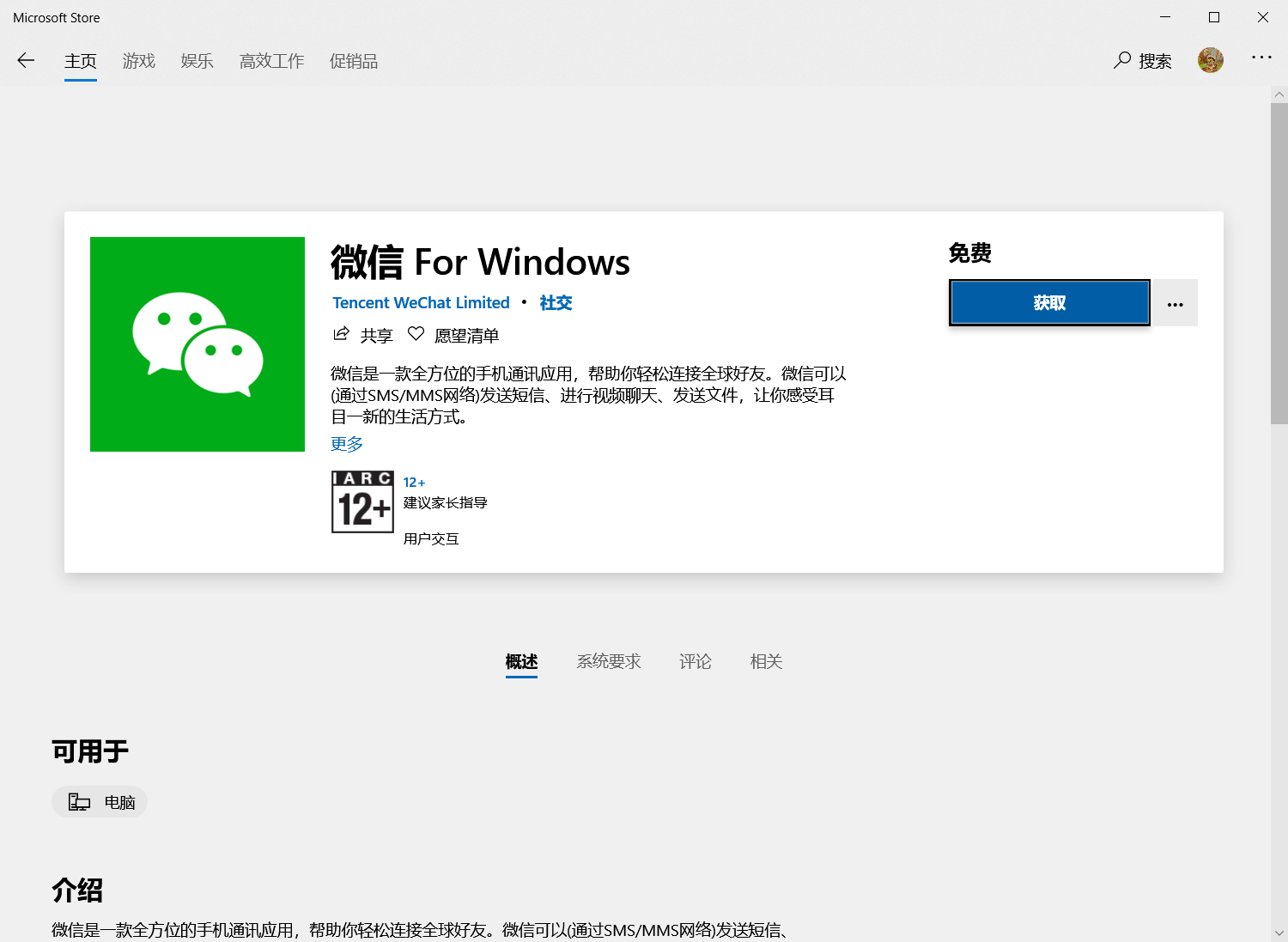
Task: Maximize the Microsoft Store window
Action: [1214, 17]
